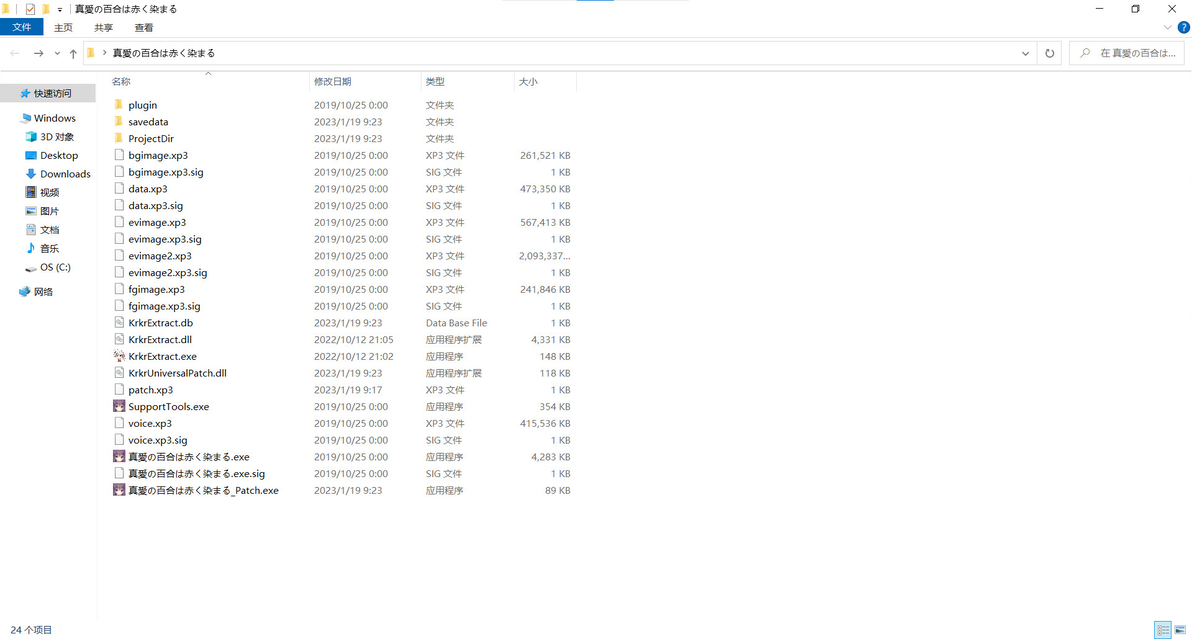The height and width of the screenshot is (639, 1192).
Task: Expand the address bar history dropdown
Action: click(1025, 53)
